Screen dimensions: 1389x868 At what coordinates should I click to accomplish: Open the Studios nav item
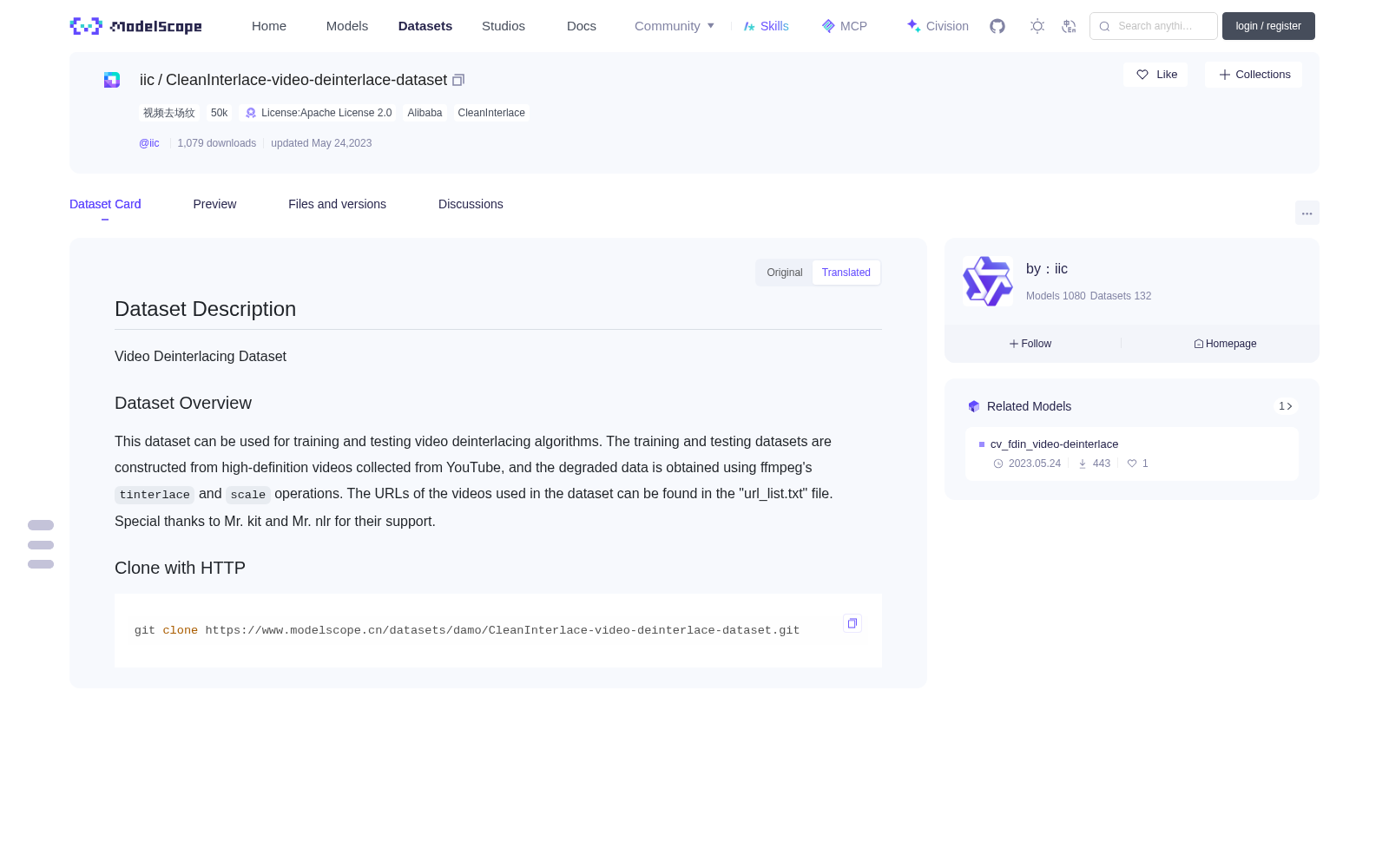pyautogui.click(x=504, y=26)
